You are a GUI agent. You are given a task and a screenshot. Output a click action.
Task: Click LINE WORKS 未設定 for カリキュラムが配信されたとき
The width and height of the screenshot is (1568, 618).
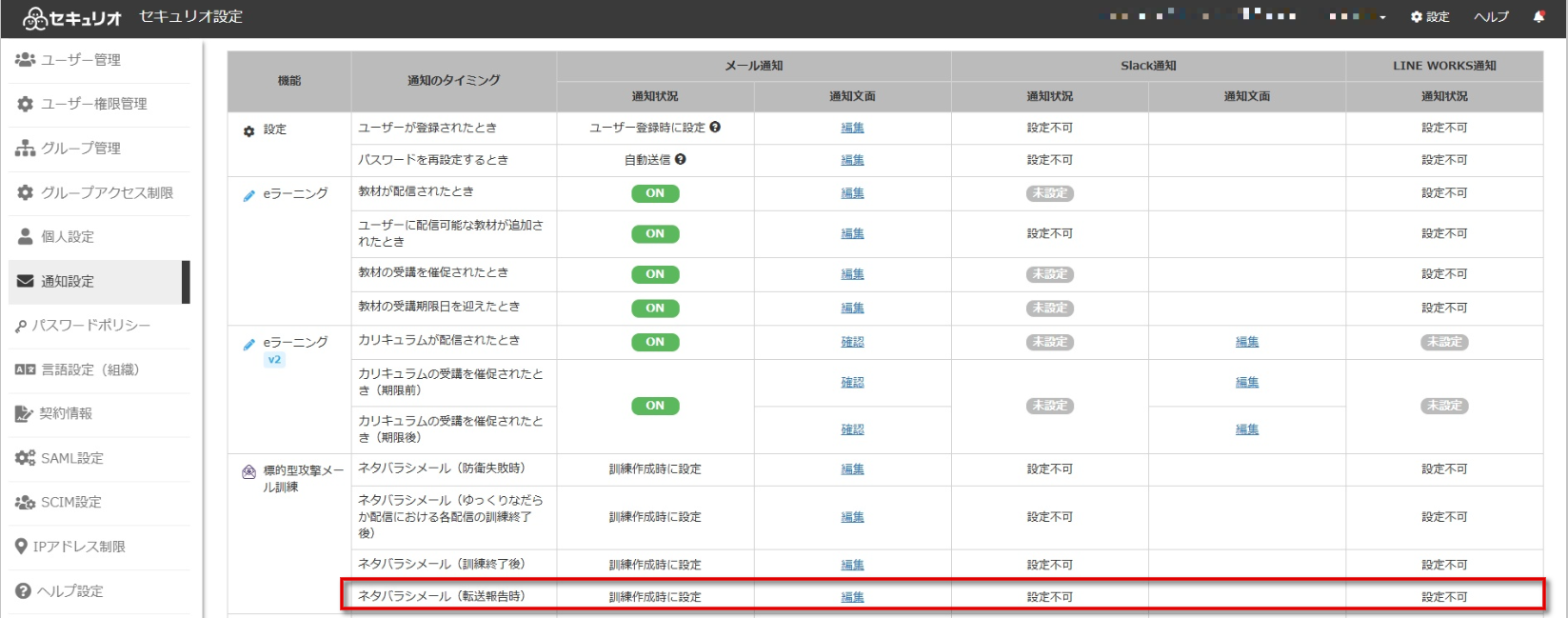click(x=1444, y=342)
